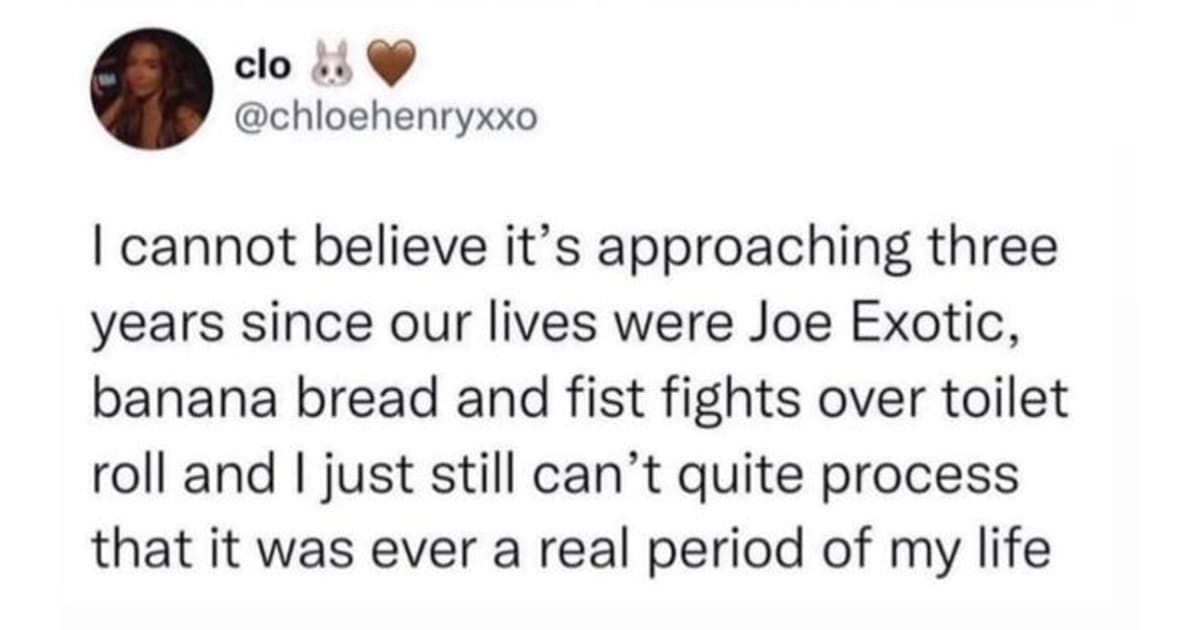Click the display name "clo"
Screen dimensions: 1200x630
coord(262,65)
